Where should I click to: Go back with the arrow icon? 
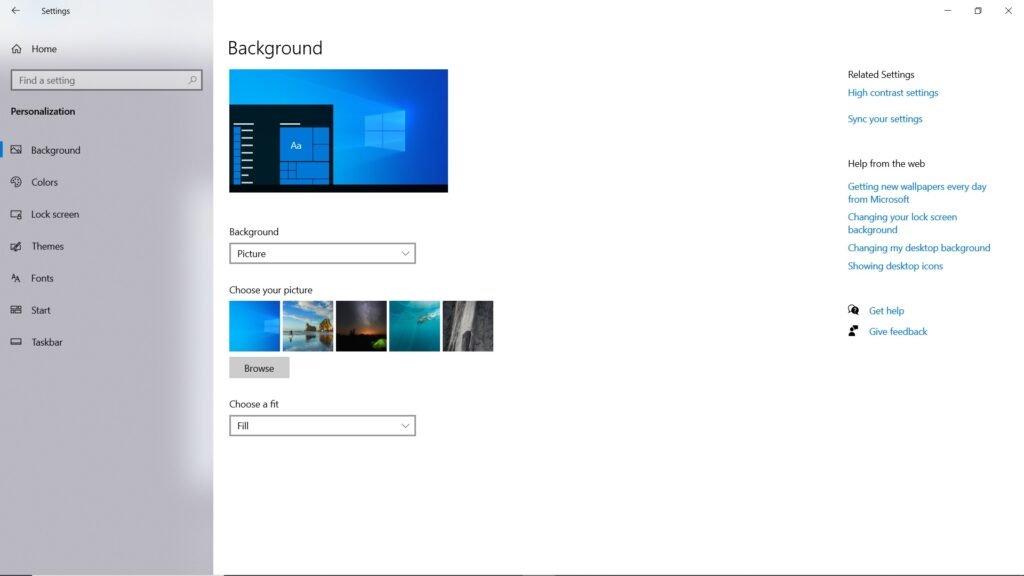pyautogui.click(x=16, y=10)
